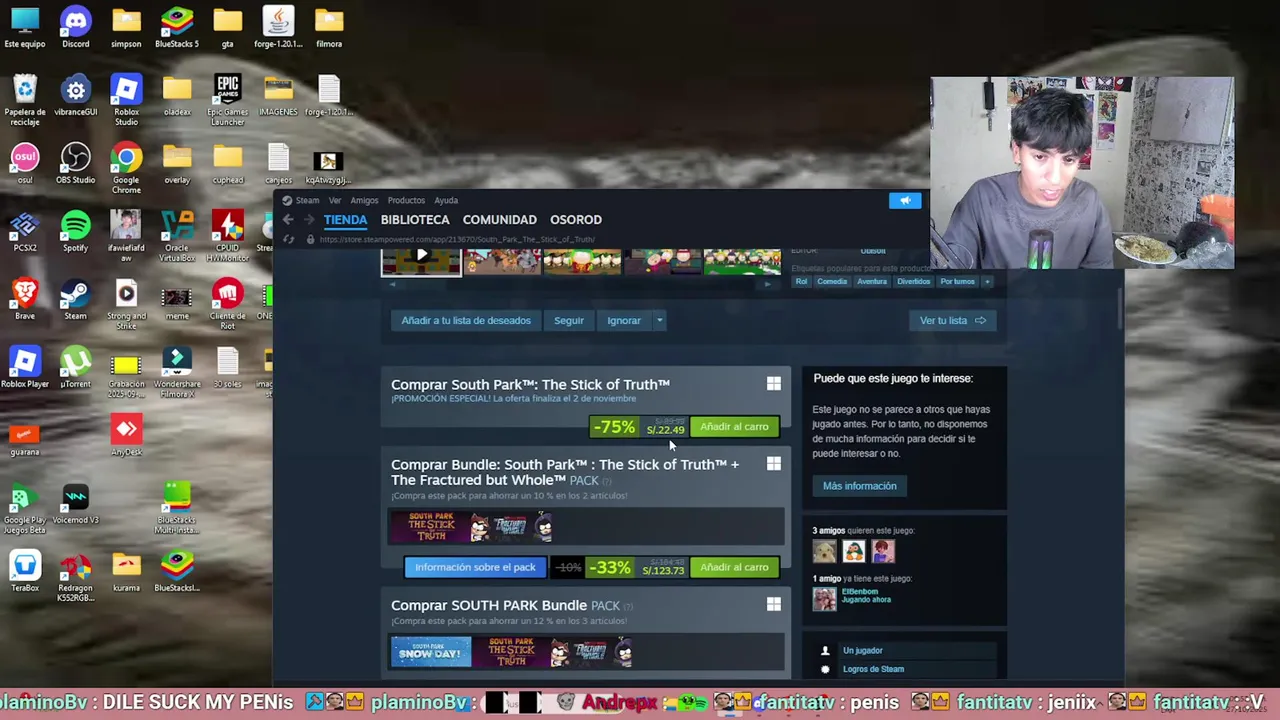Open the Ayuda menu in Steam
1280x720 pixels.
pyautogui.click(x=446, y=200)
